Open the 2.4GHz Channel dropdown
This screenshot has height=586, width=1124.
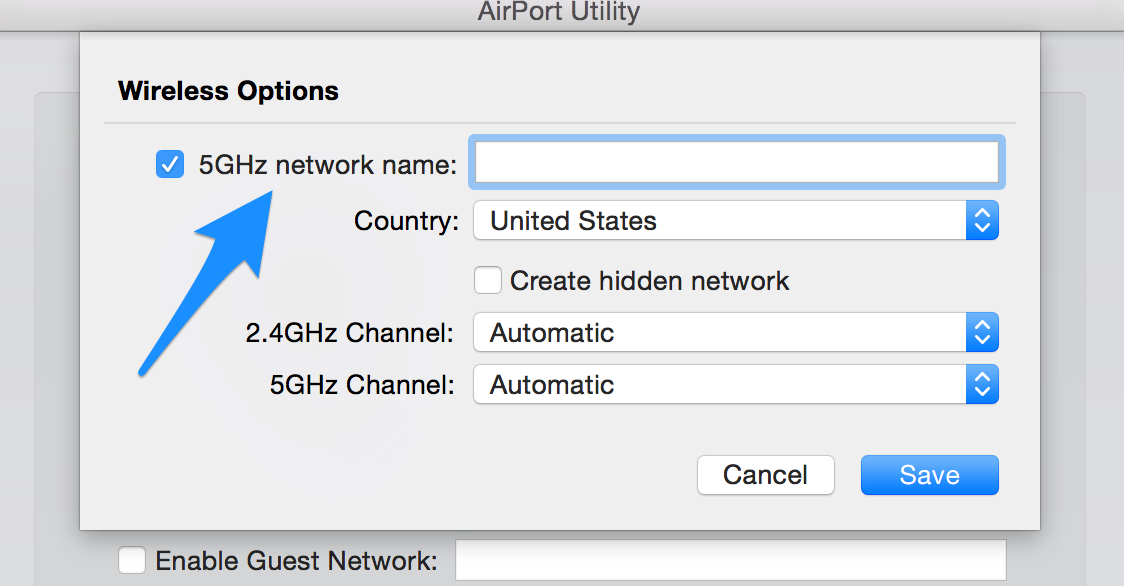tap(736, 332)
